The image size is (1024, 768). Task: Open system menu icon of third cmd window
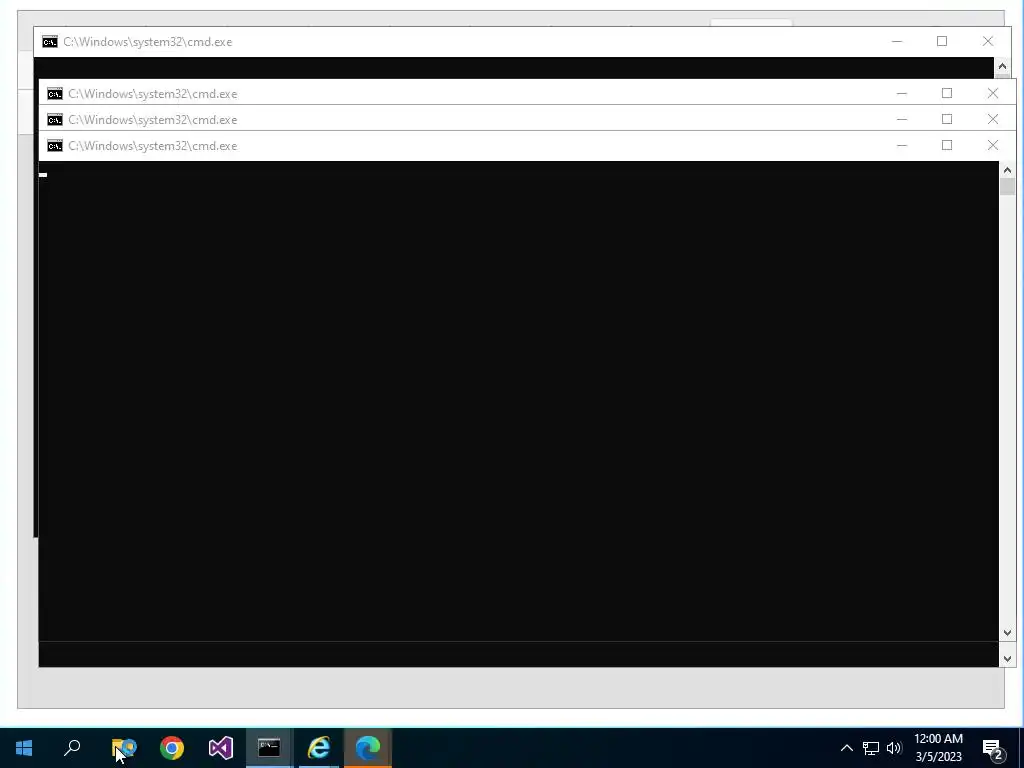click(x=55, y=94)
